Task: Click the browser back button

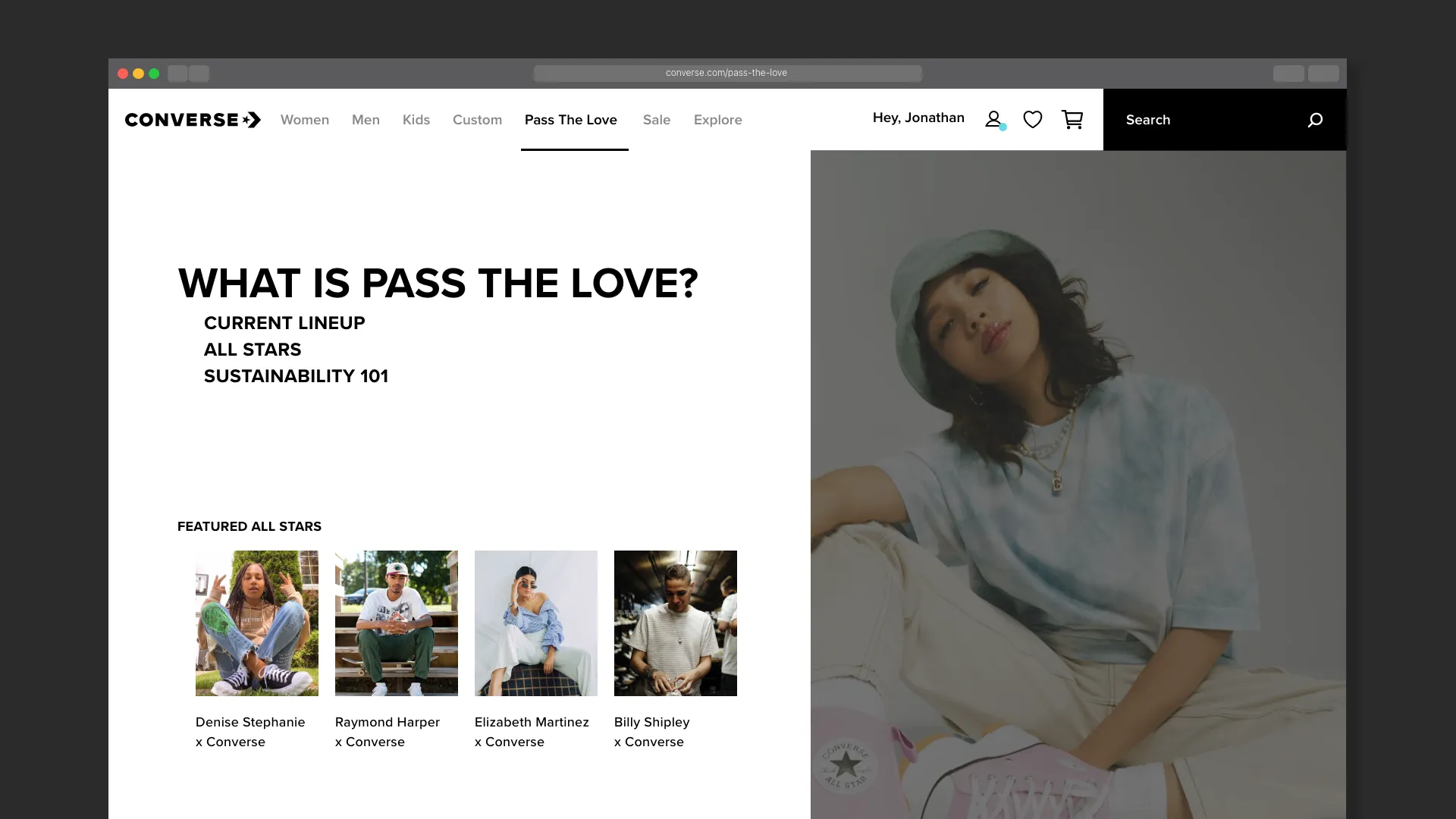Action: tap(177, 74)
